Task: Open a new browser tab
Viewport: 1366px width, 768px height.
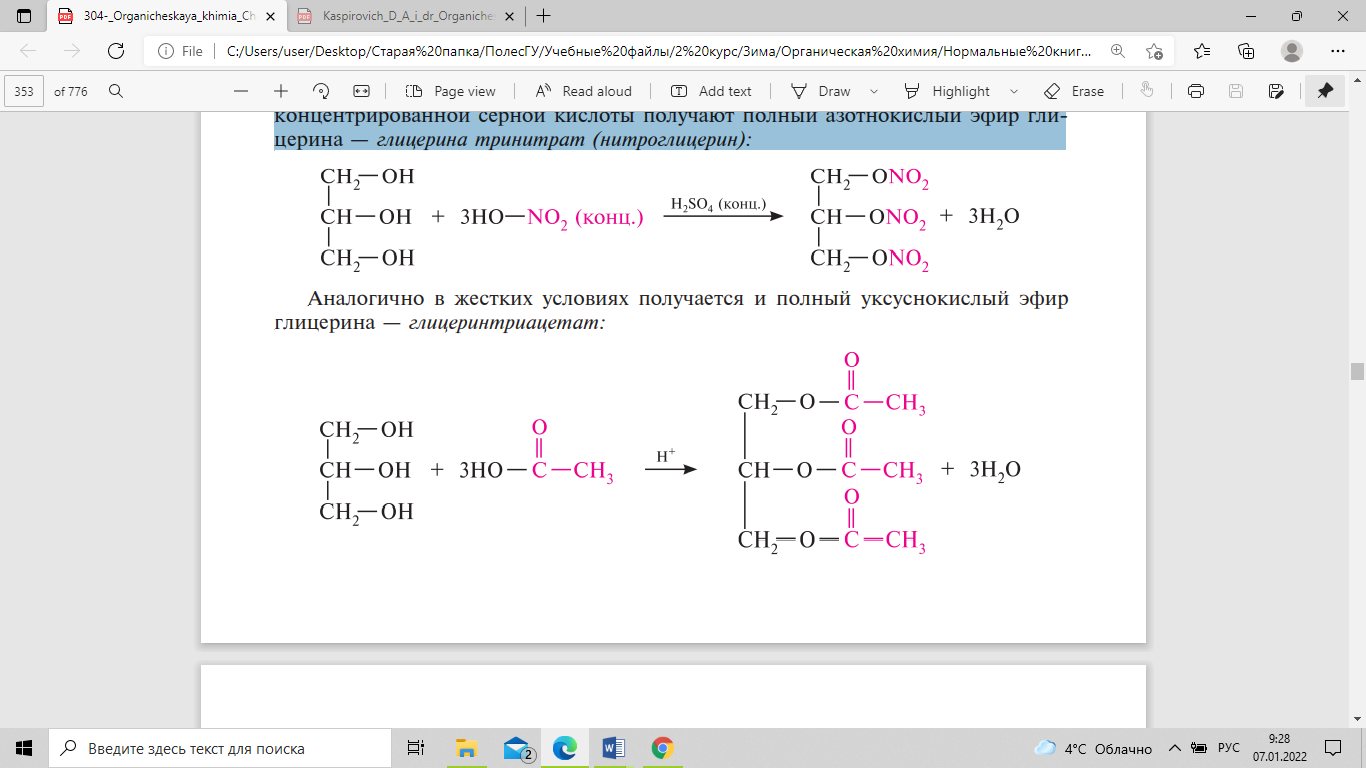Action: 544,16
